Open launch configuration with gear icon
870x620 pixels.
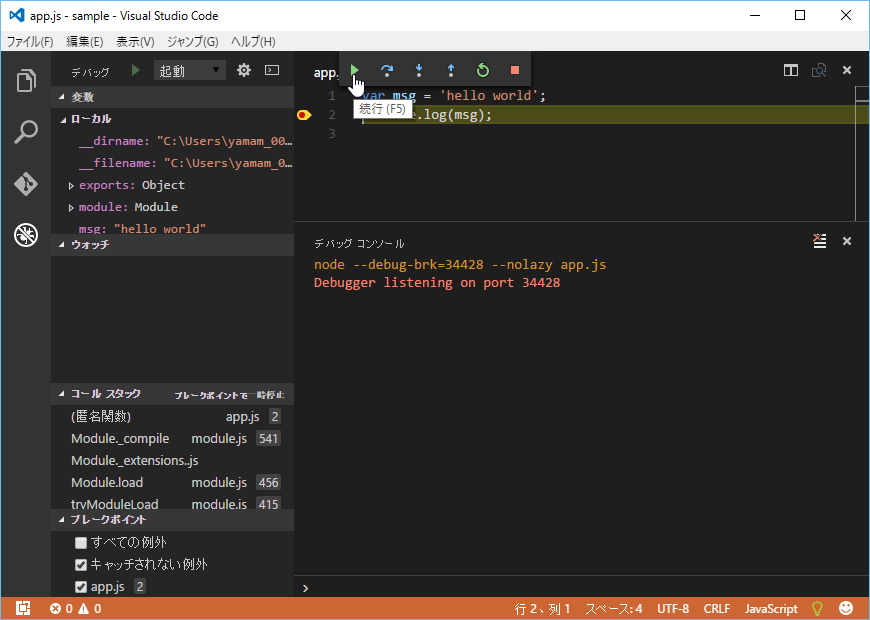click(244, 71)
